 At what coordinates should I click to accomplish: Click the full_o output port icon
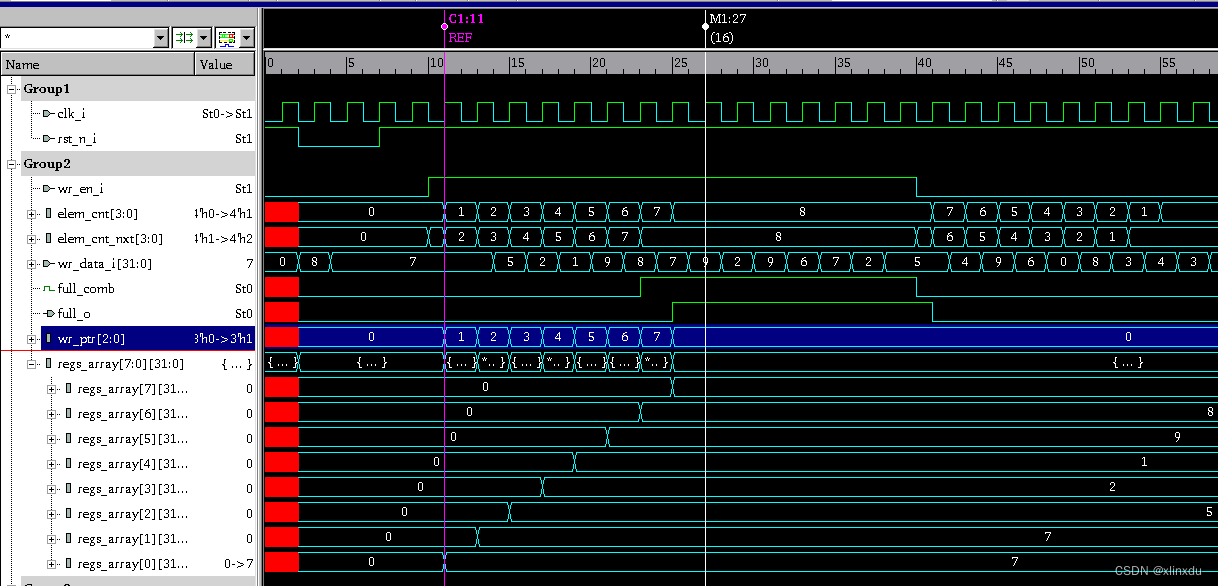point(48,314)
